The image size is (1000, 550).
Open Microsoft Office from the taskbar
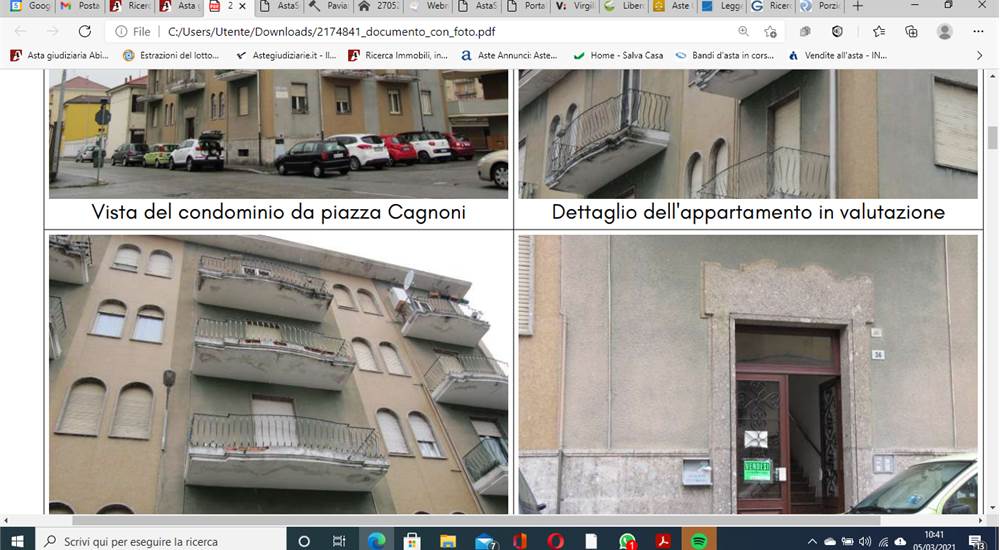pyautogui.click(x=520, y=541)
